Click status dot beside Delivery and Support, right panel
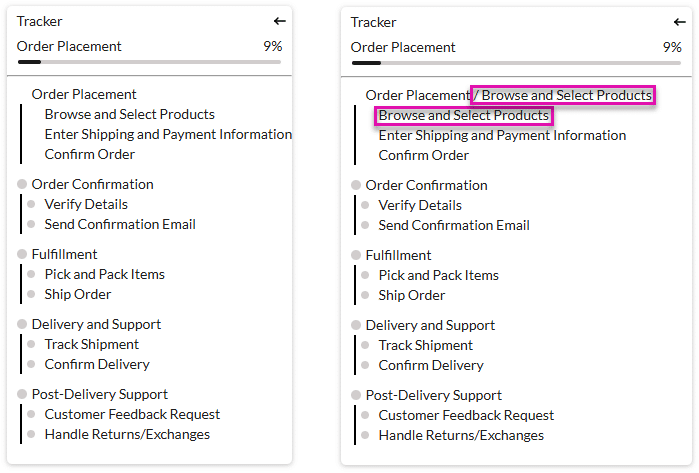699x473 pixels. point(357,325)
